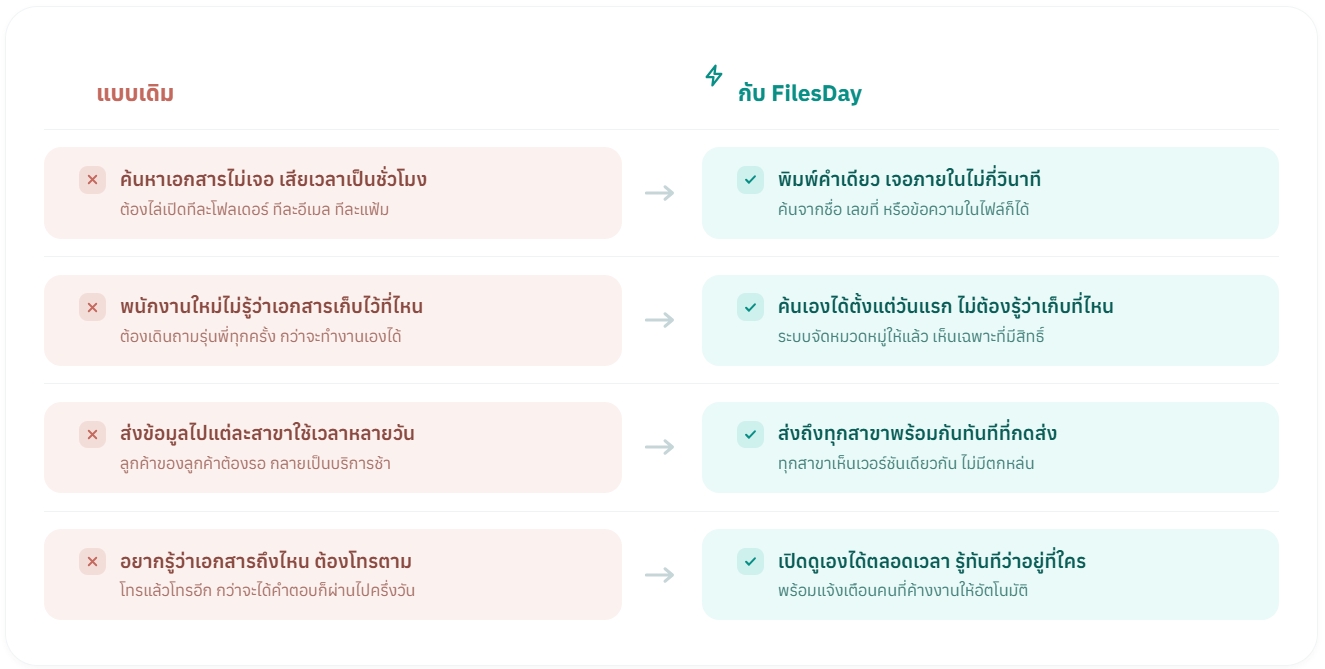Click the X icon beside ส่งข้อมูลไปแต่ละสาขา

click(92, 434)
